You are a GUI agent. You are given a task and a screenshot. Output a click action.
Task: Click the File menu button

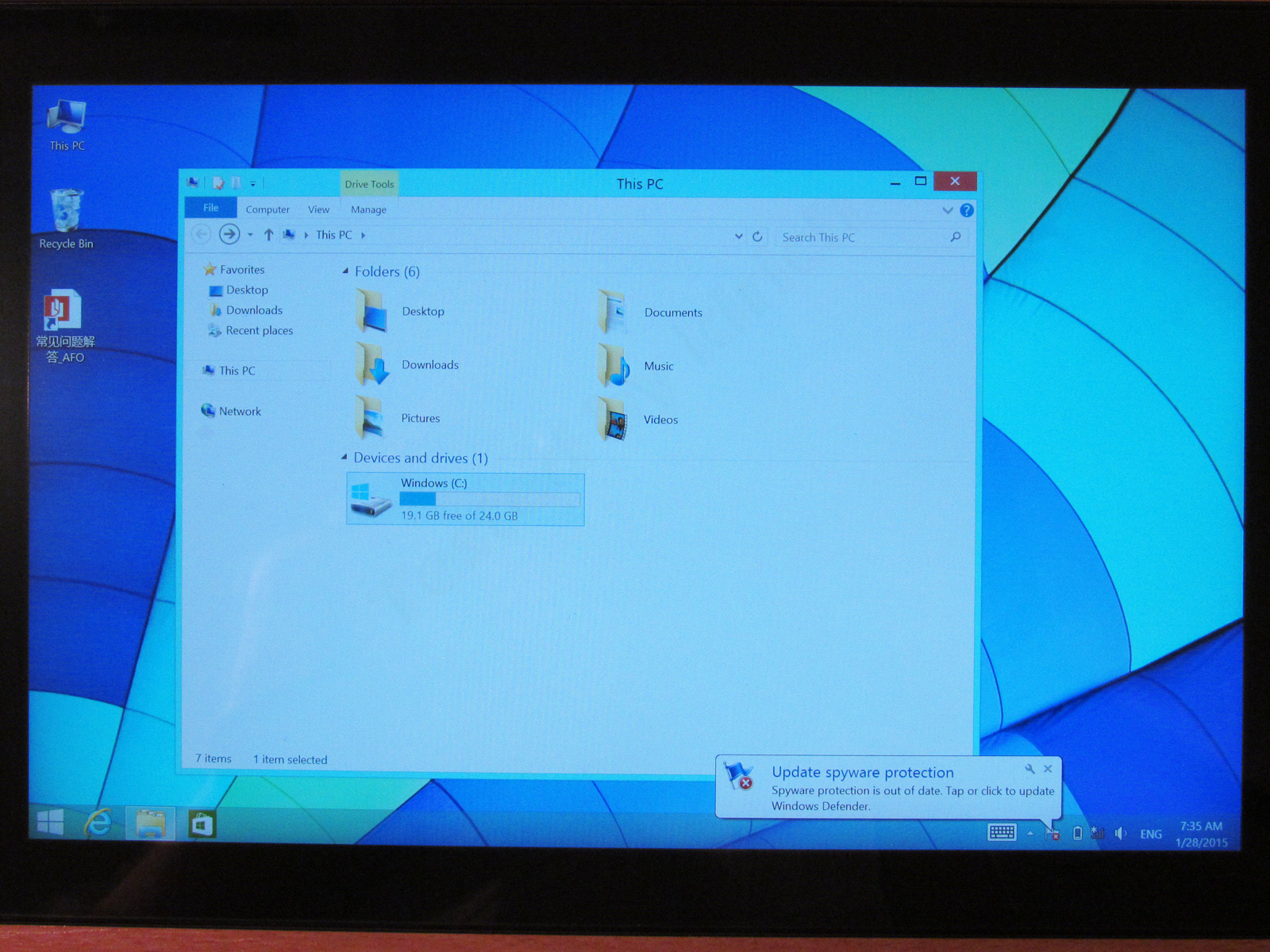point(210,208)
